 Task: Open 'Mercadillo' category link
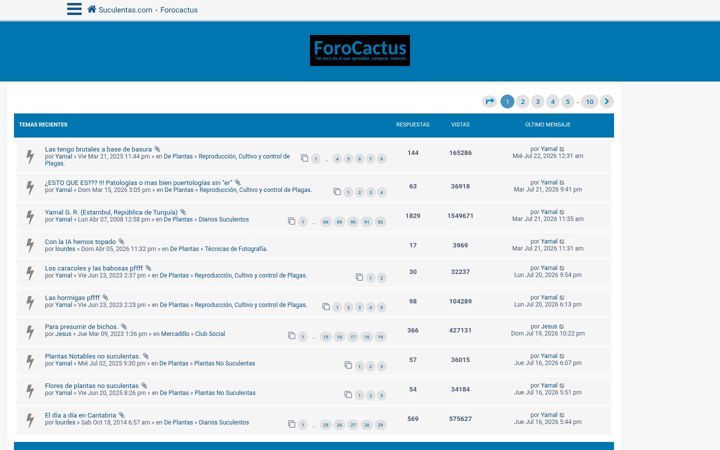point(175,334)
